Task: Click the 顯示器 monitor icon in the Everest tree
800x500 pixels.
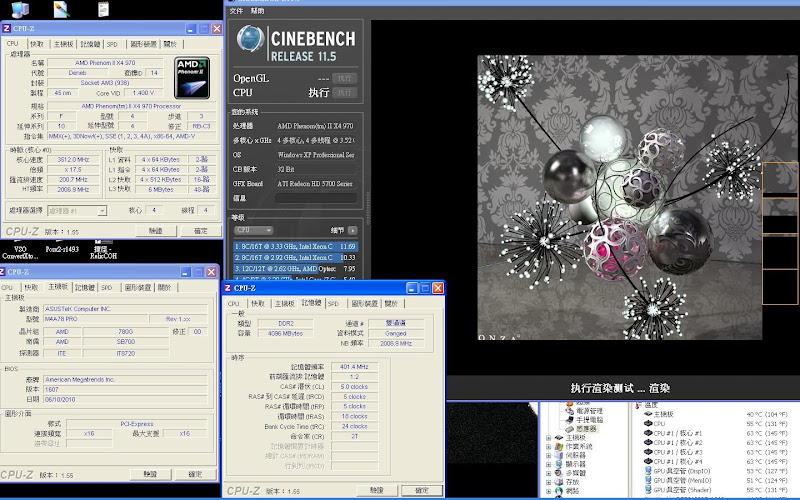Action: point(559,464)
